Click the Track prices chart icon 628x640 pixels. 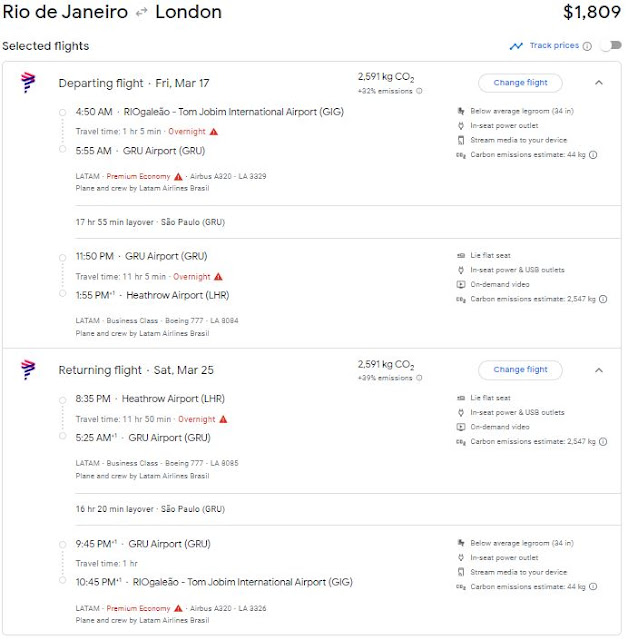[516, 46]
